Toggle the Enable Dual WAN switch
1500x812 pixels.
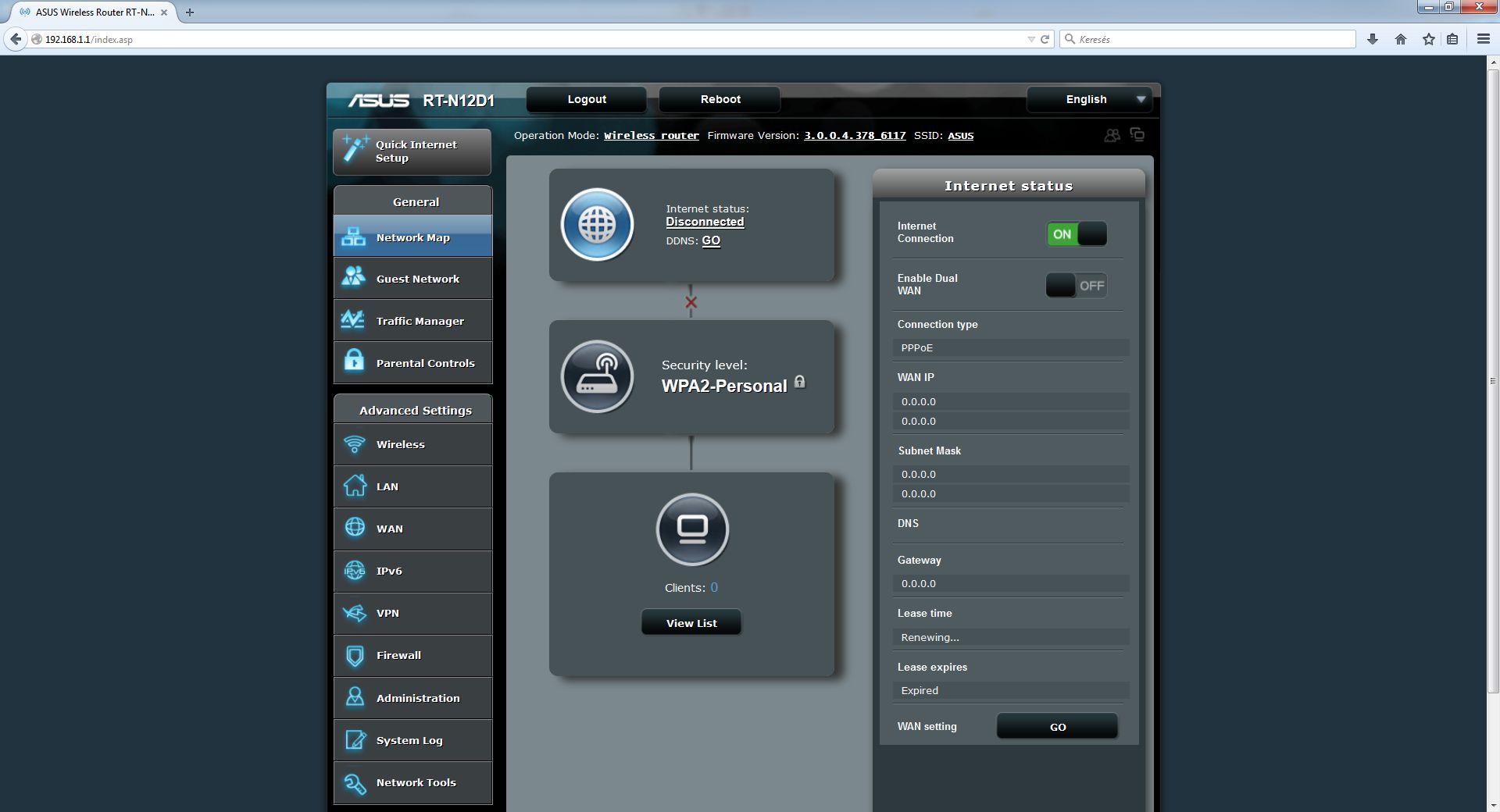tap(1077, 286)
